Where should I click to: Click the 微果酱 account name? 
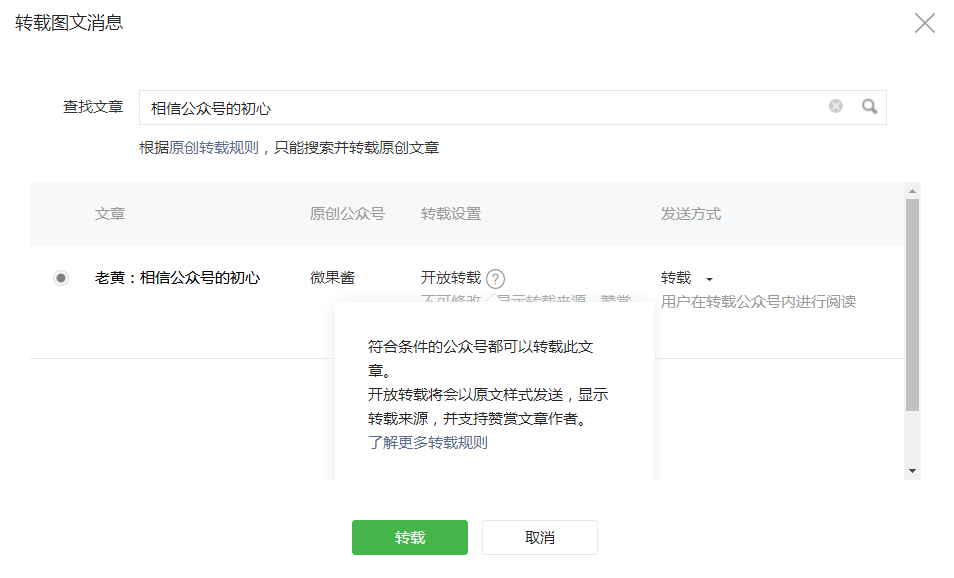coord(332,278)
